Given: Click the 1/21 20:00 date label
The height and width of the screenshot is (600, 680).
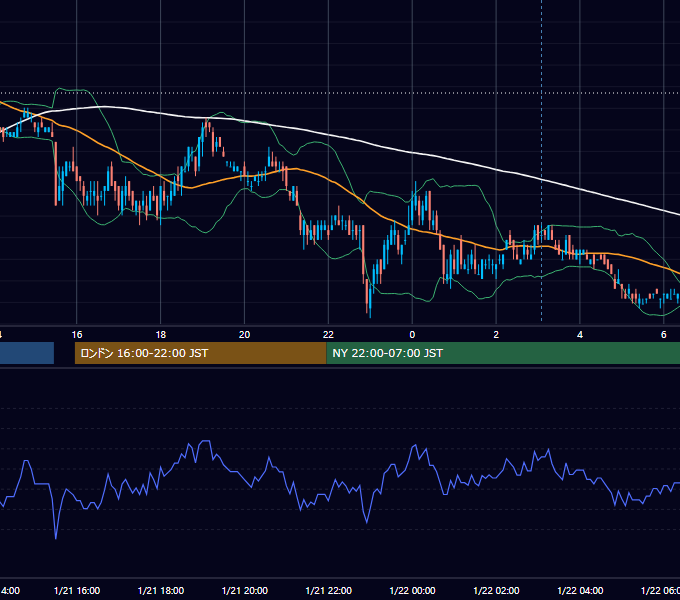Looking at the screenshot, I should [x=245, y=590].
